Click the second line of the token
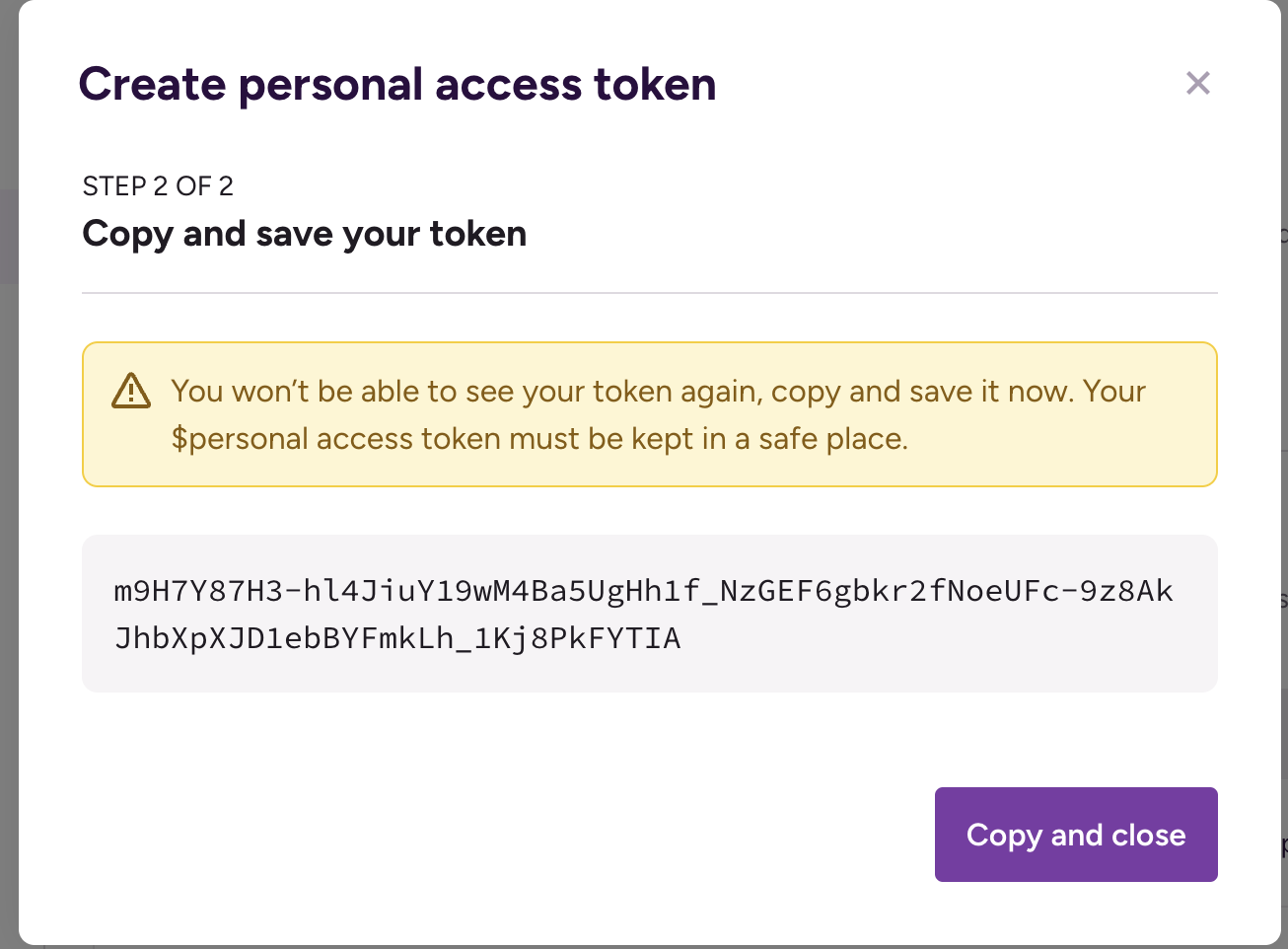 point(397,638)
